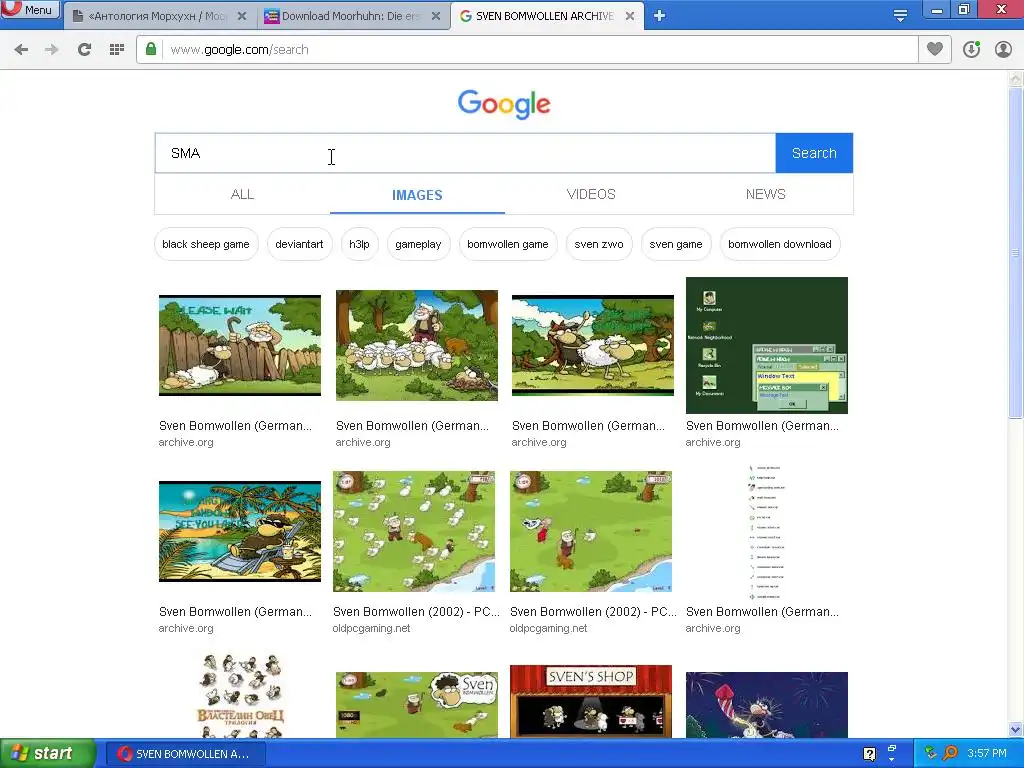1024x768 pixels.
Task: Filter by black sheep game chip
Action: [x=206, y=244]
